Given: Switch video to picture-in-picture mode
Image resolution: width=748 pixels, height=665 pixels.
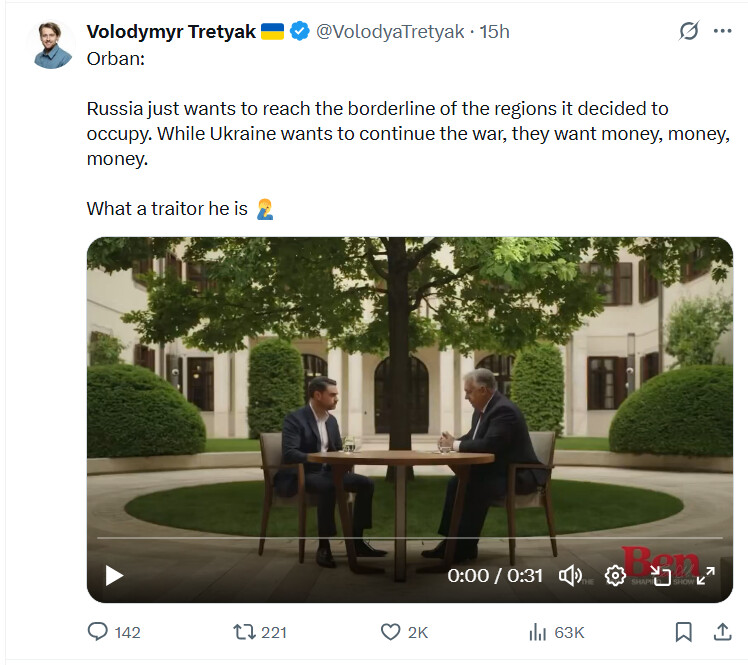Looking at the screenshot, I should click(x=661, y=575).
